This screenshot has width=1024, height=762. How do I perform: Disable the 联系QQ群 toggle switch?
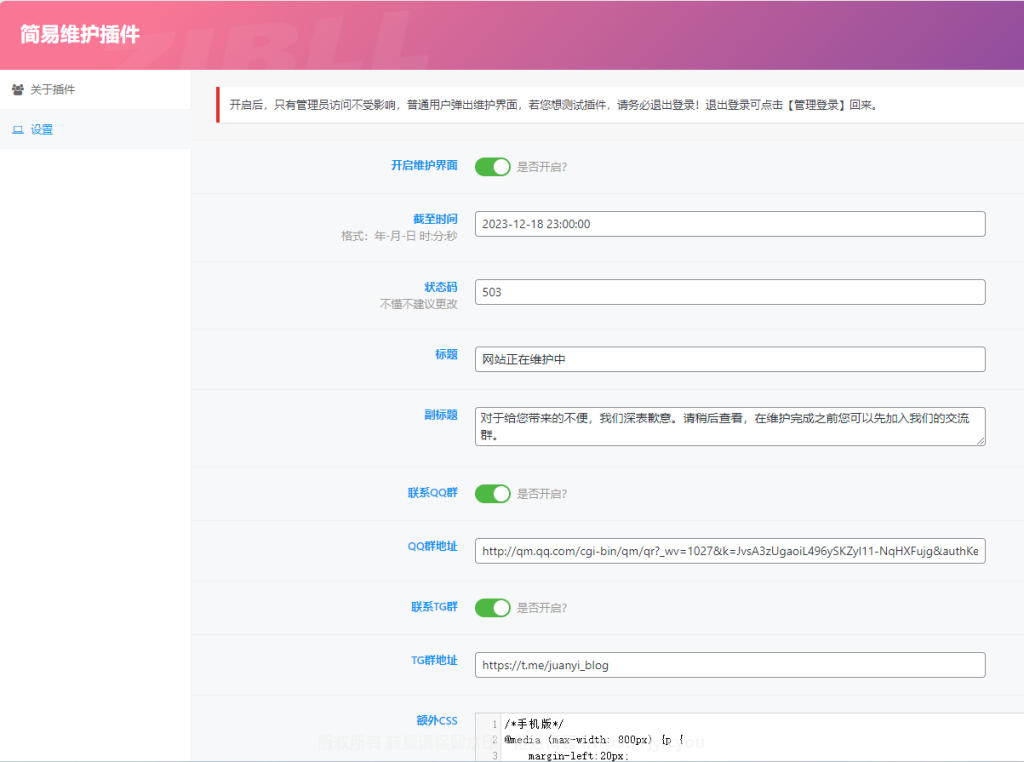[x=492, y=494]
